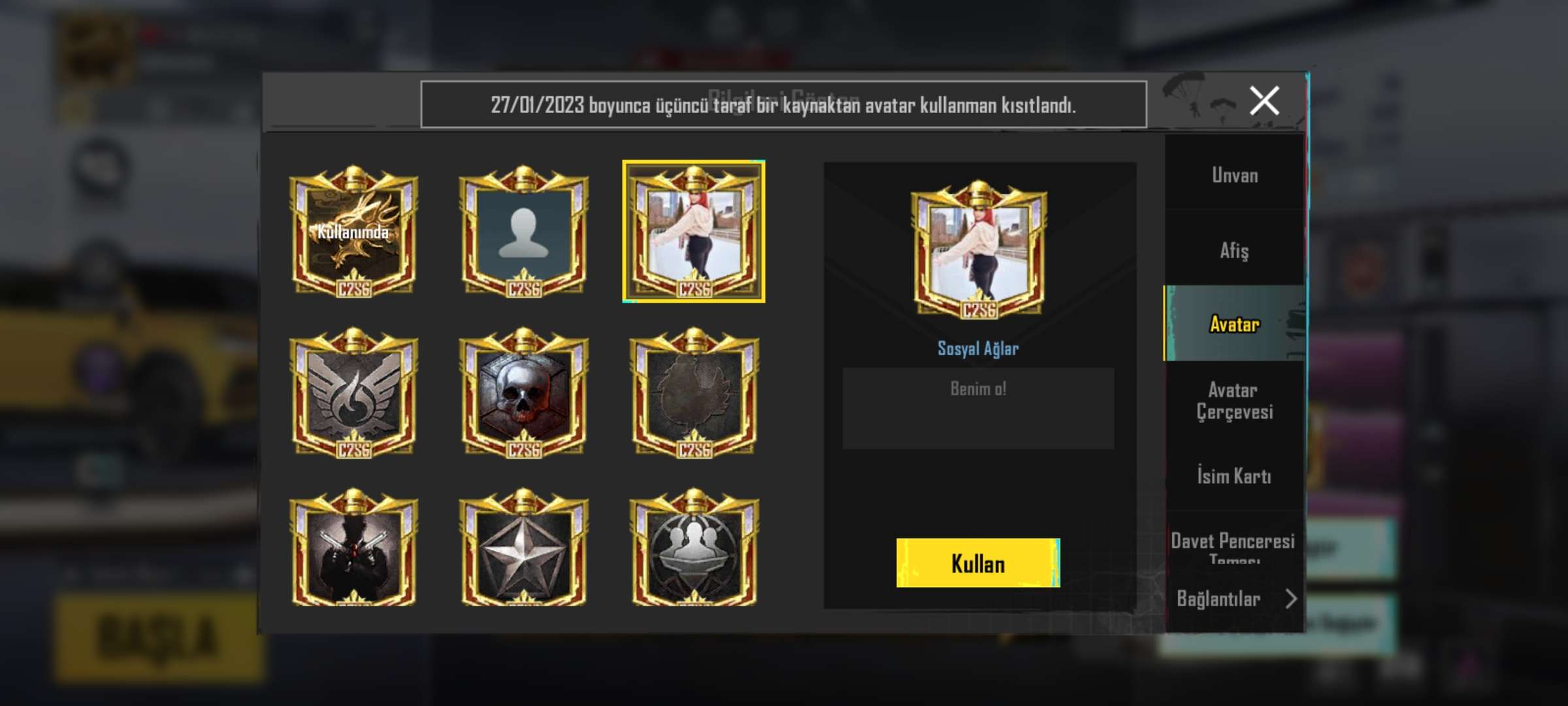The width and height of the screenshot is (1568, 706).
Task: Close the avatar selection dialog
Action: tap(1264, 101)
